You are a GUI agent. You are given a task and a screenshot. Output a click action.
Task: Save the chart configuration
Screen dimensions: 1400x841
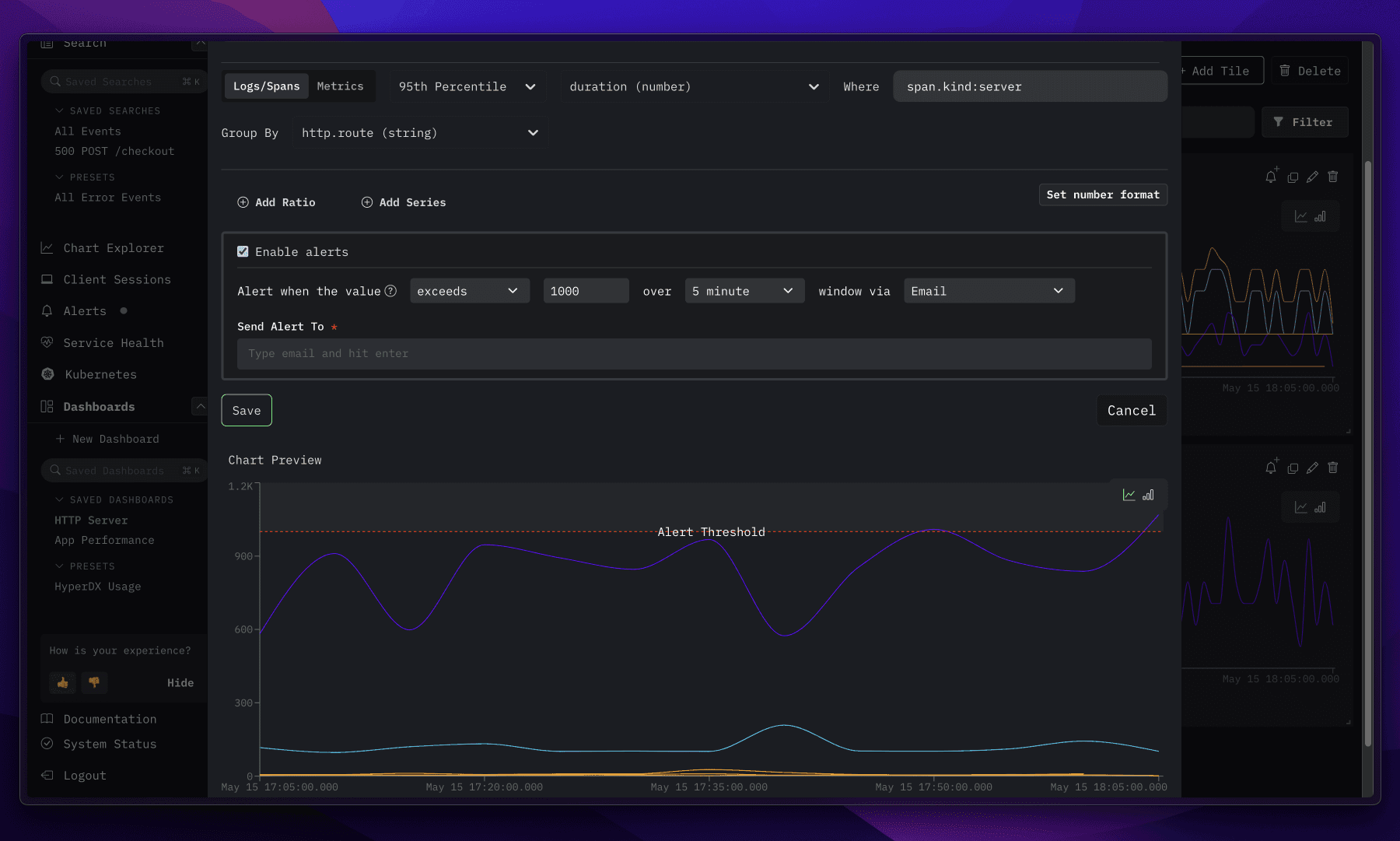246,410
